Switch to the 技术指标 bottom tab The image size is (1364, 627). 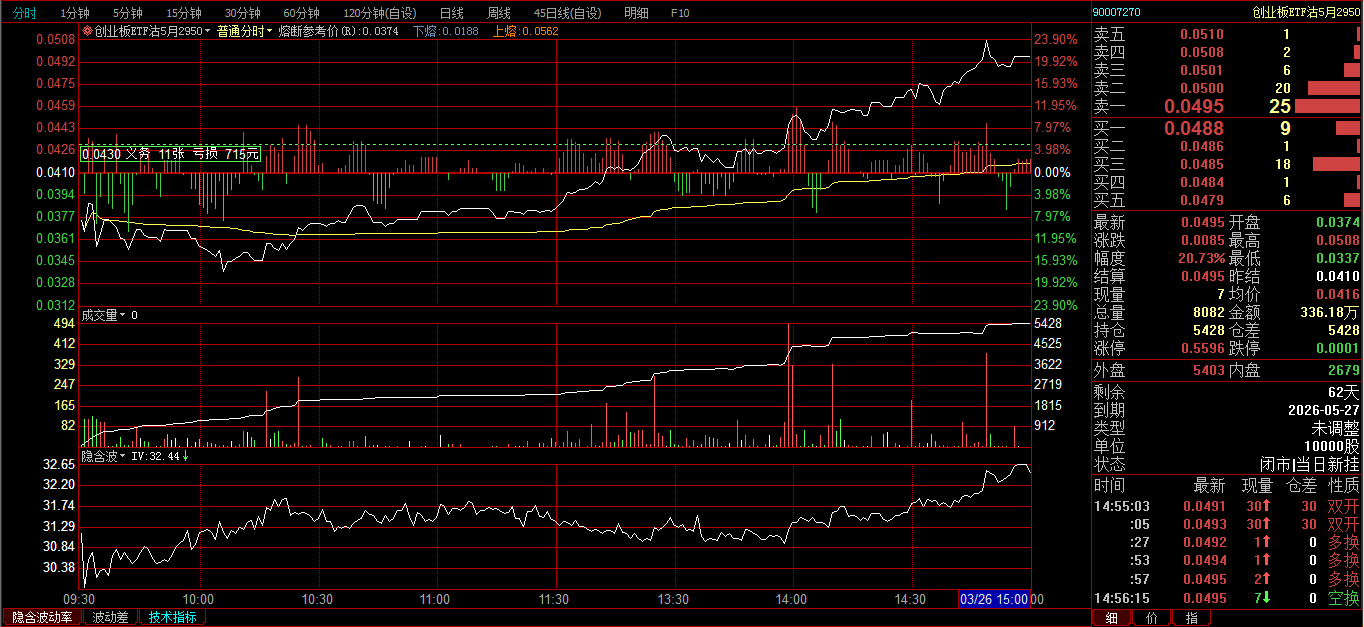click(172, 617)
